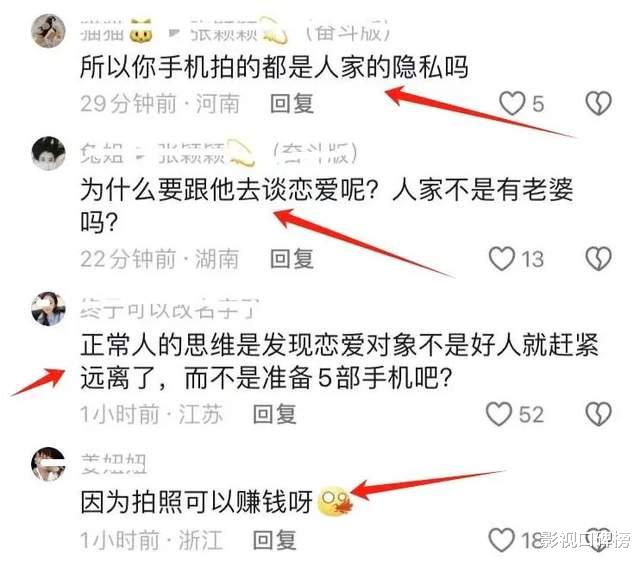
Task: Click 回复 under the 22分钟前 湖南 comment
Action: point(292,259)
